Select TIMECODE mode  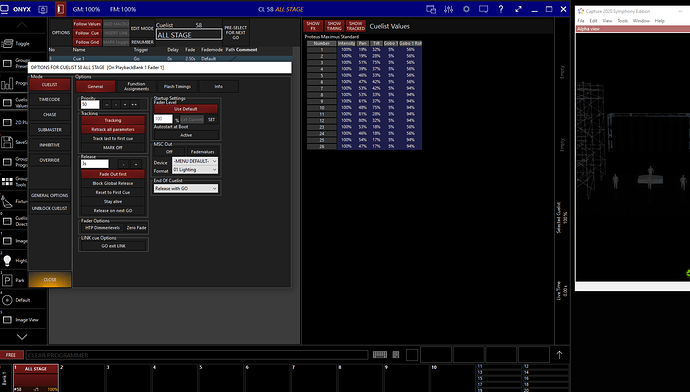point(50,99)
